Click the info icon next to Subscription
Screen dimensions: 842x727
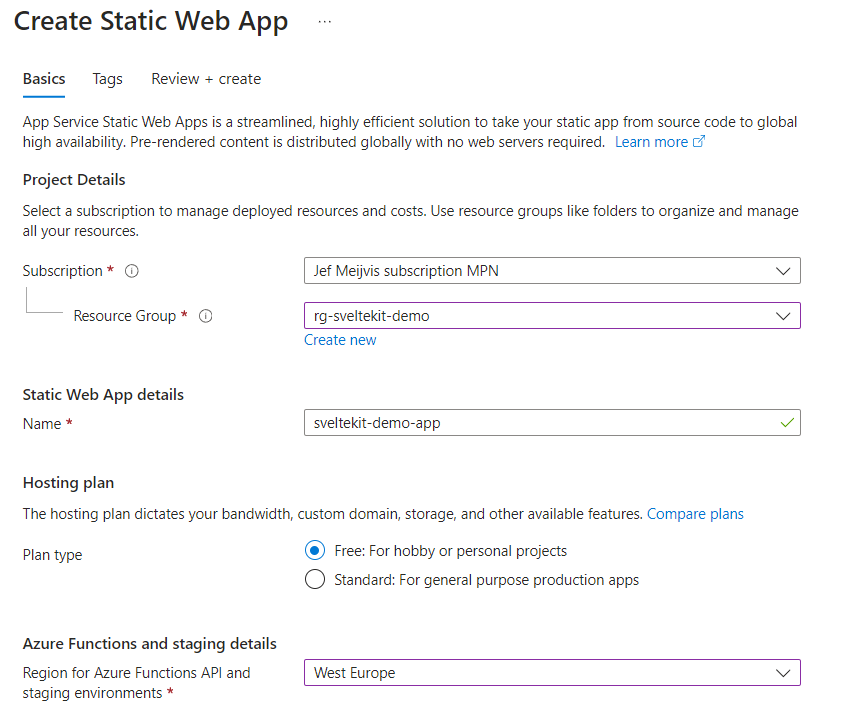coord(132,271)
